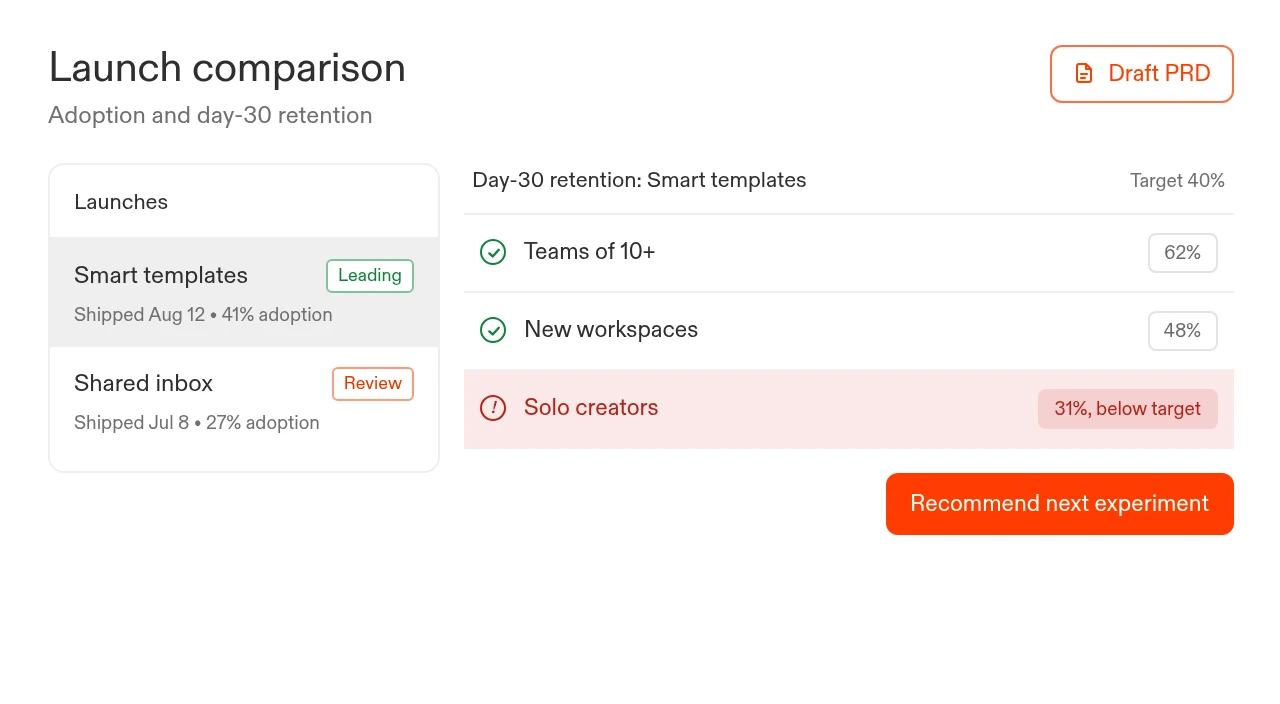This screenshot has height=704, width=1280.
Task: Click the Launches panel heading
Action: click(121, 202)
